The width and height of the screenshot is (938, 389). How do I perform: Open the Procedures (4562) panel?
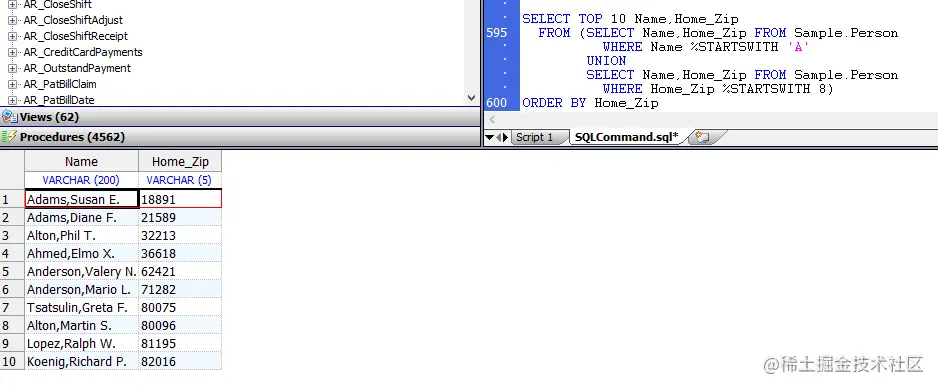point(240,137)
